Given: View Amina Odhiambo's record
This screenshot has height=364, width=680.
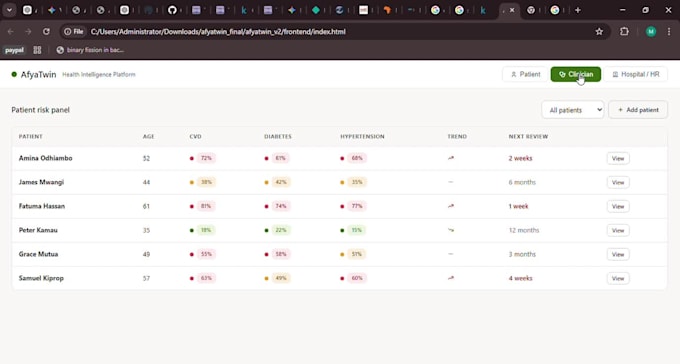Looking at the screenshot, I should click(x=618, y=159).
